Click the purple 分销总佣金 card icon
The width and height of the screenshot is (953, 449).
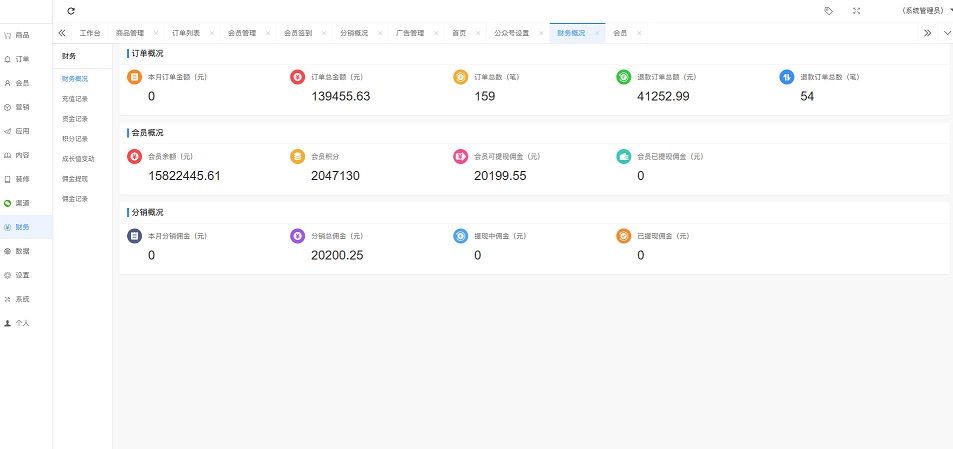pyautogui.click(x=297, y=236)
